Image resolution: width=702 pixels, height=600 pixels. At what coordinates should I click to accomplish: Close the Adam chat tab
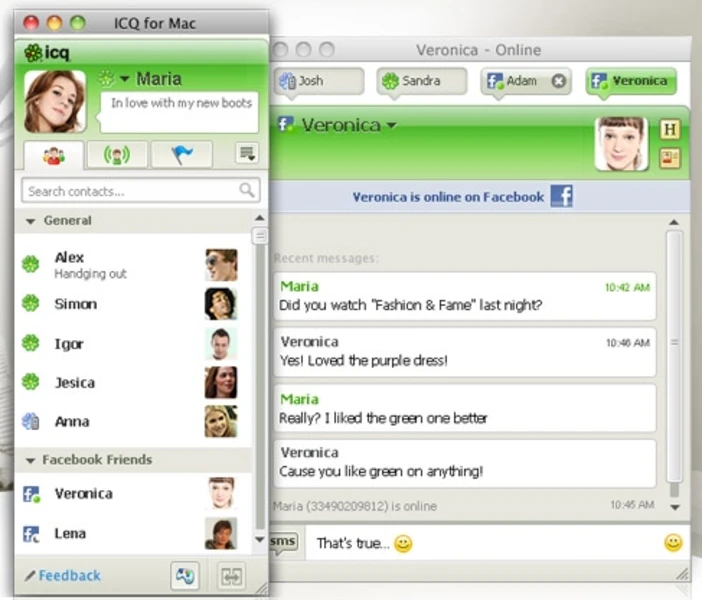[558, 81]
